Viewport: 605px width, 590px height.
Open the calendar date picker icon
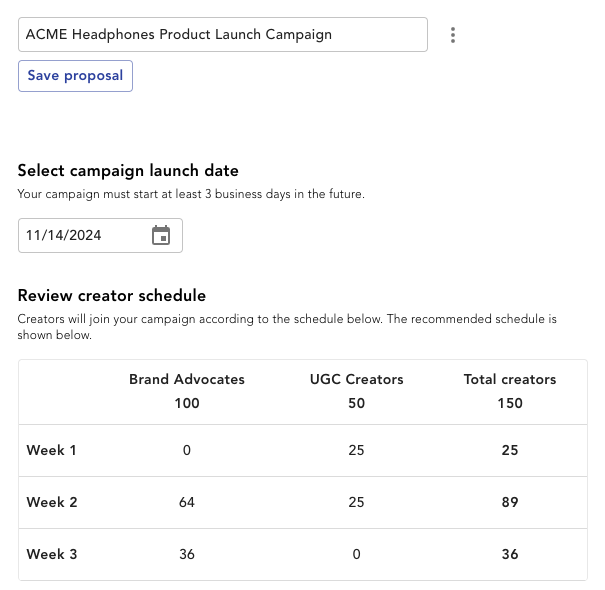161,235
